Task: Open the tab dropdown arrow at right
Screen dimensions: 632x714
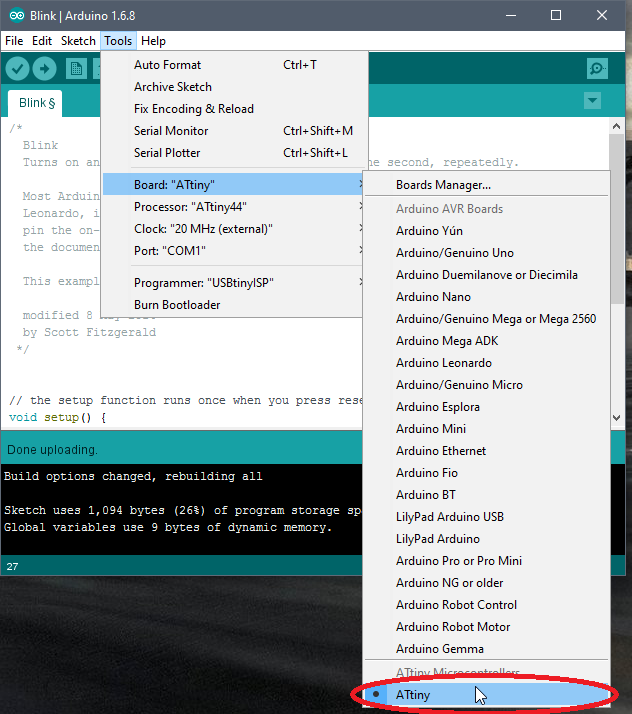Action: (592, 101)
